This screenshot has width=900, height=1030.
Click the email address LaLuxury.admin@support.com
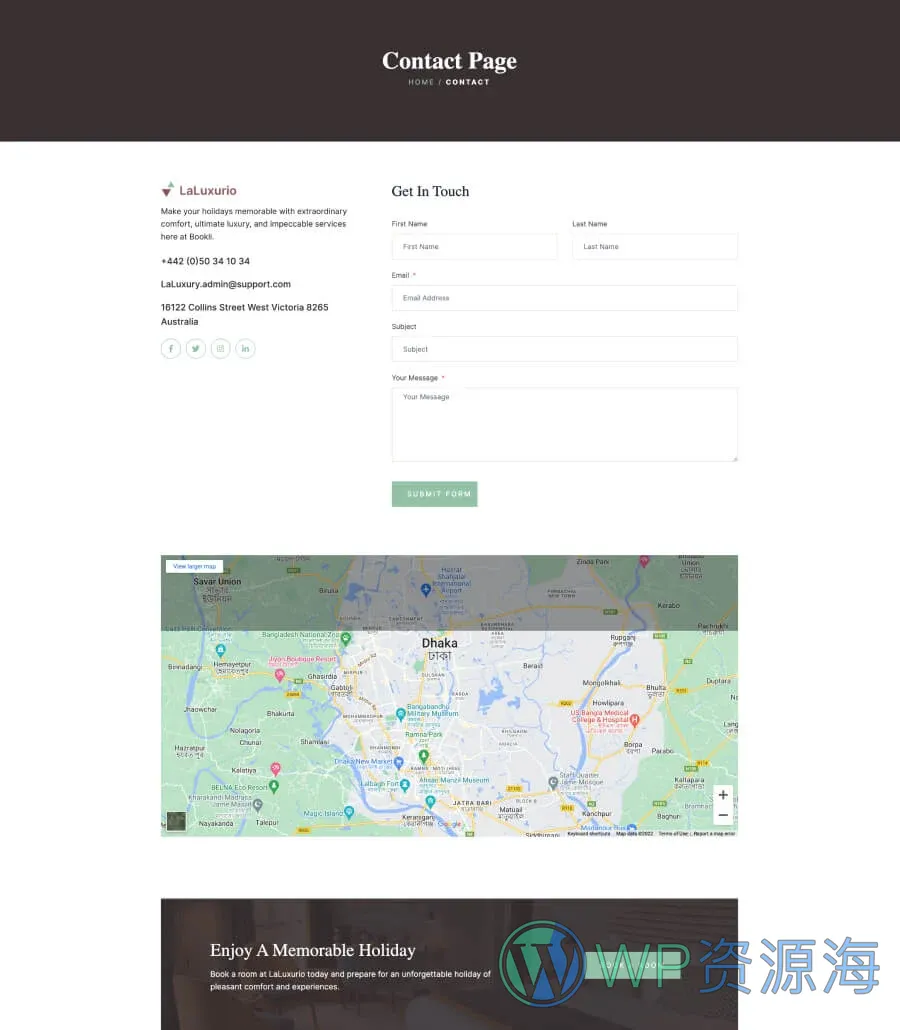pyautogui.click(x=225, y=284)
